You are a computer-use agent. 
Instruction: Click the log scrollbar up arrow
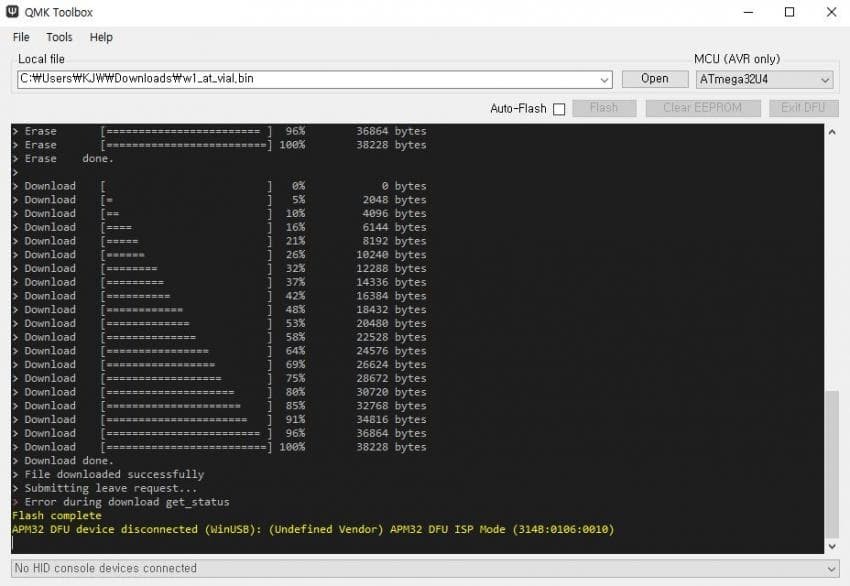point(832,132)
